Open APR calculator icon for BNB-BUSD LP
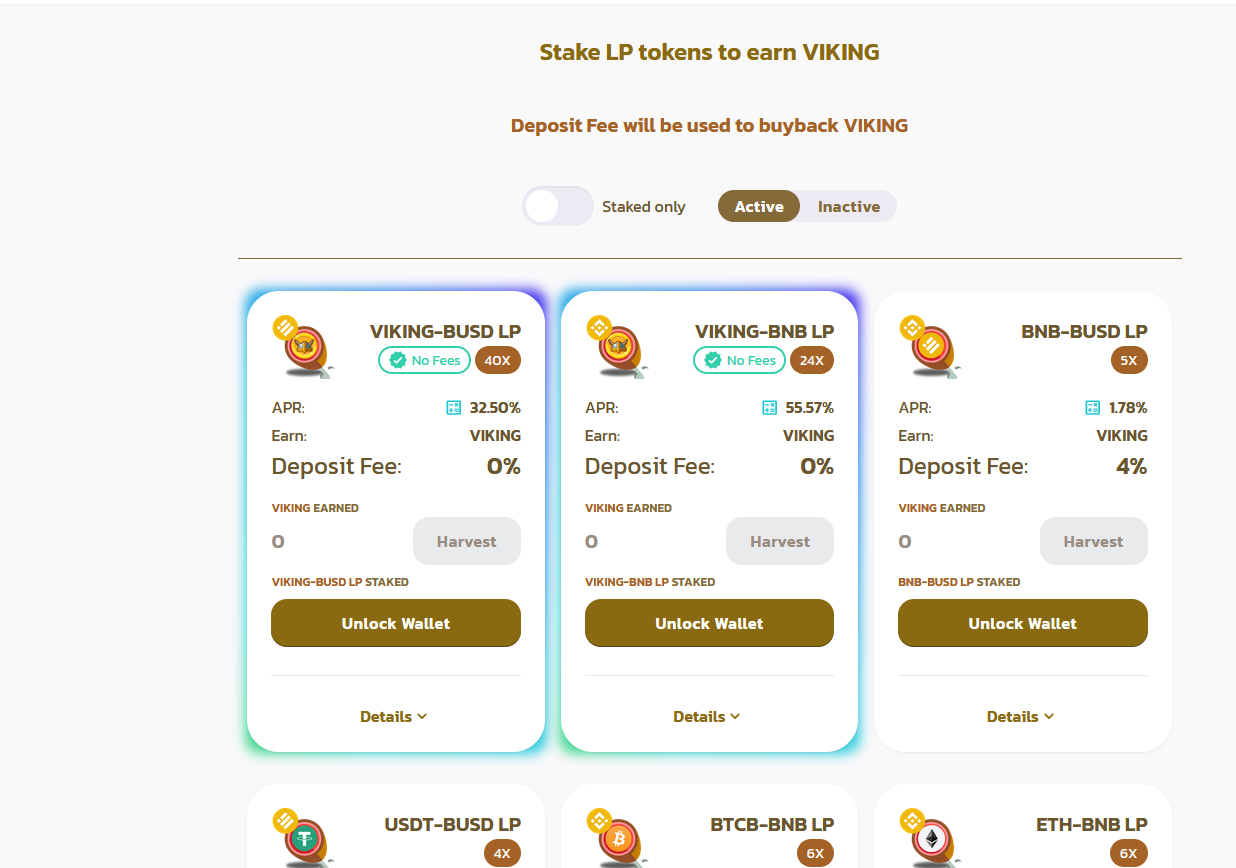Screen dimensions: 1236x868 click(1093, 408)
